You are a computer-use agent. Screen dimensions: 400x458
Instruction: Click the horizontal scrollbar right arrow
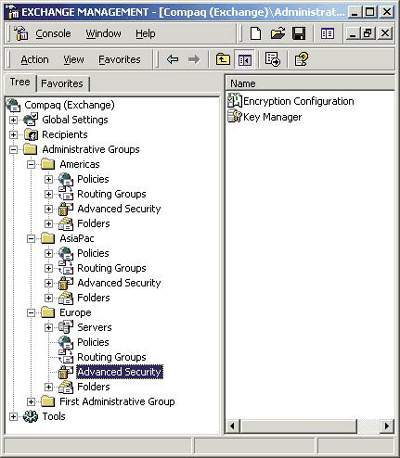click(387, 426)
